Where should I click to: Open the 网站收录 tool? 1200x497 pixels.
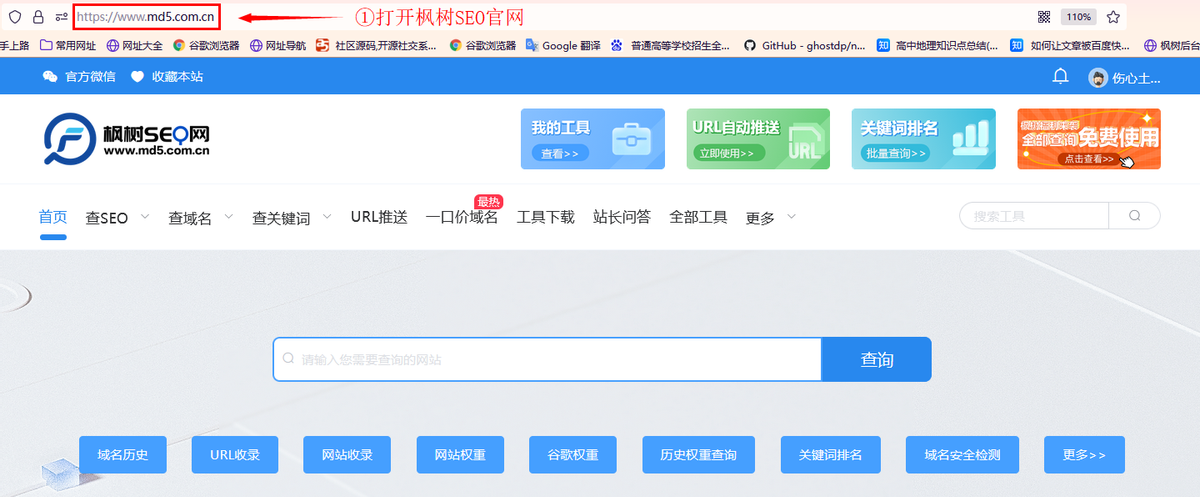[348, 455]
